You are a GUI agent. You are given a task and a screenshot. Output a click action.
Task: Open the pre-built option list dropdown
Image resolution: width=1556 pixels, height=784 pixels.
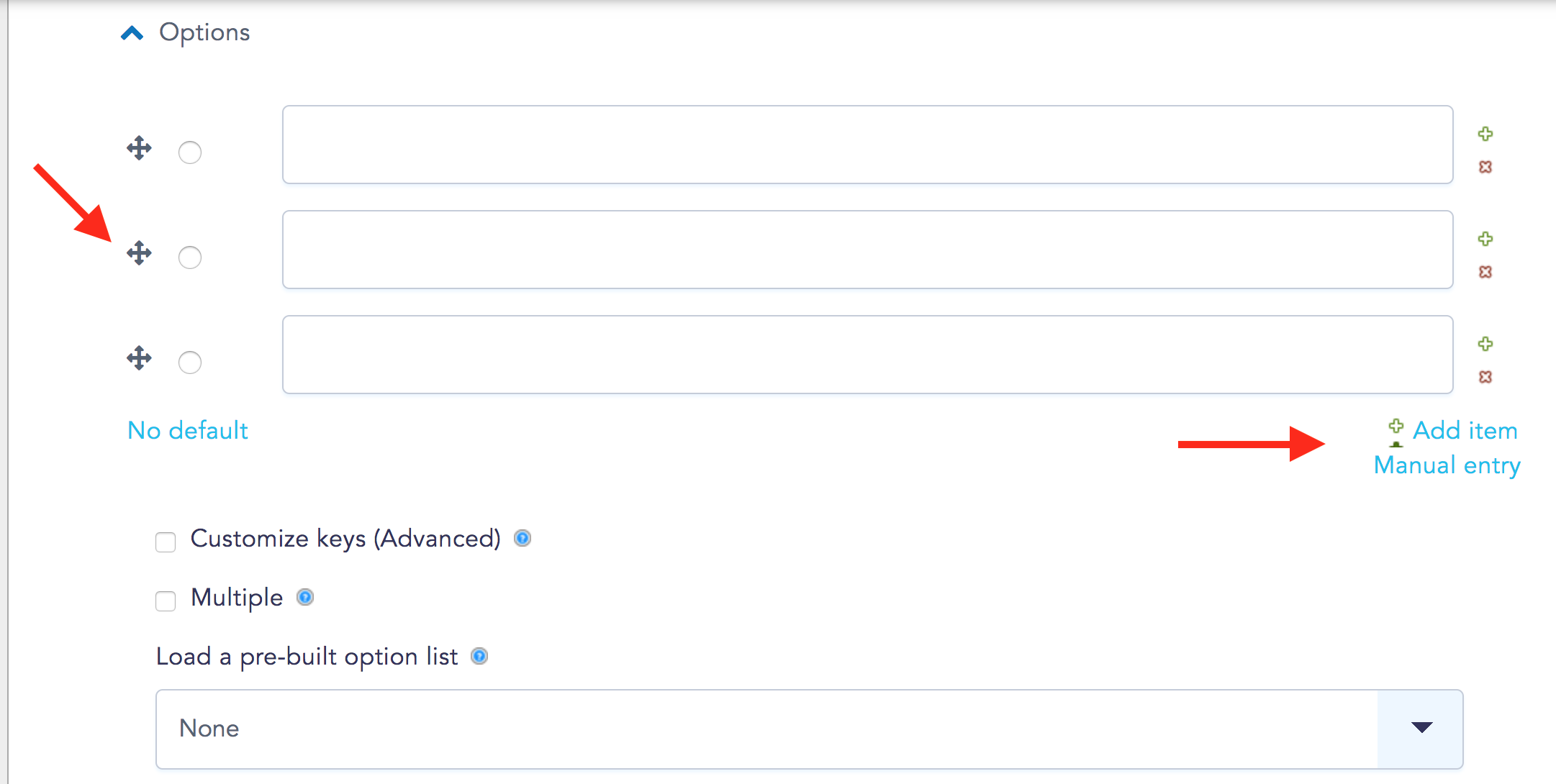809,729
